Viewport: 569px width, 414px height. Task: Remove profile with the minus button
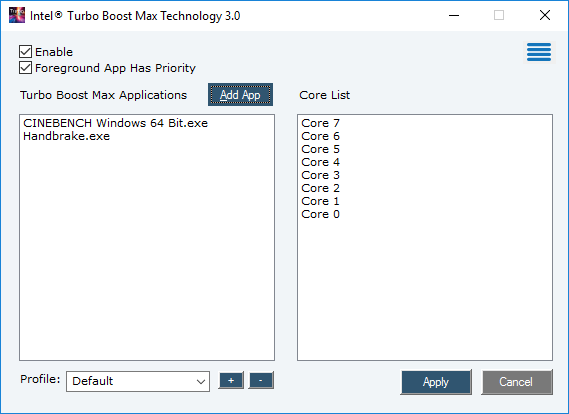click(261, 380)
